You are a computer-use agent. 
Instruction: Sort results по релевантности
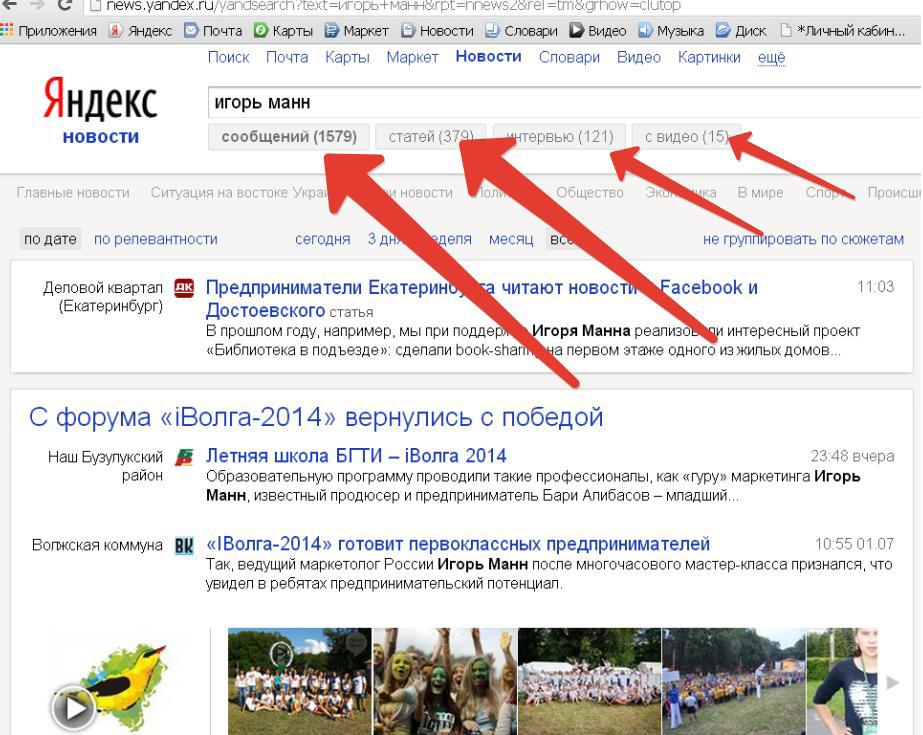click(x=156, y=239)
